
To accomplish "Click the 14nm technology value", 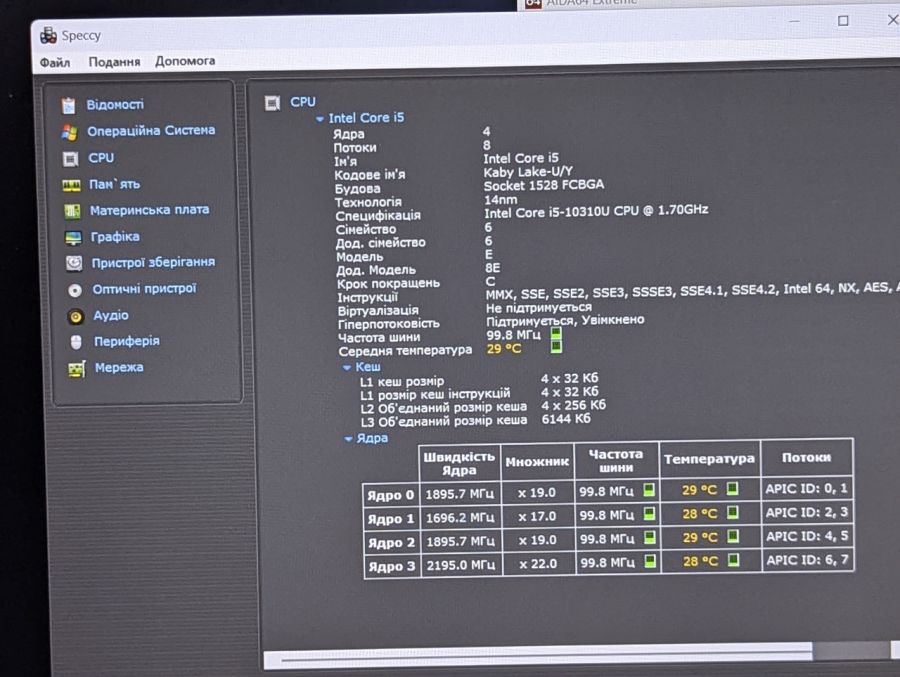I will (x=500, y=199).
